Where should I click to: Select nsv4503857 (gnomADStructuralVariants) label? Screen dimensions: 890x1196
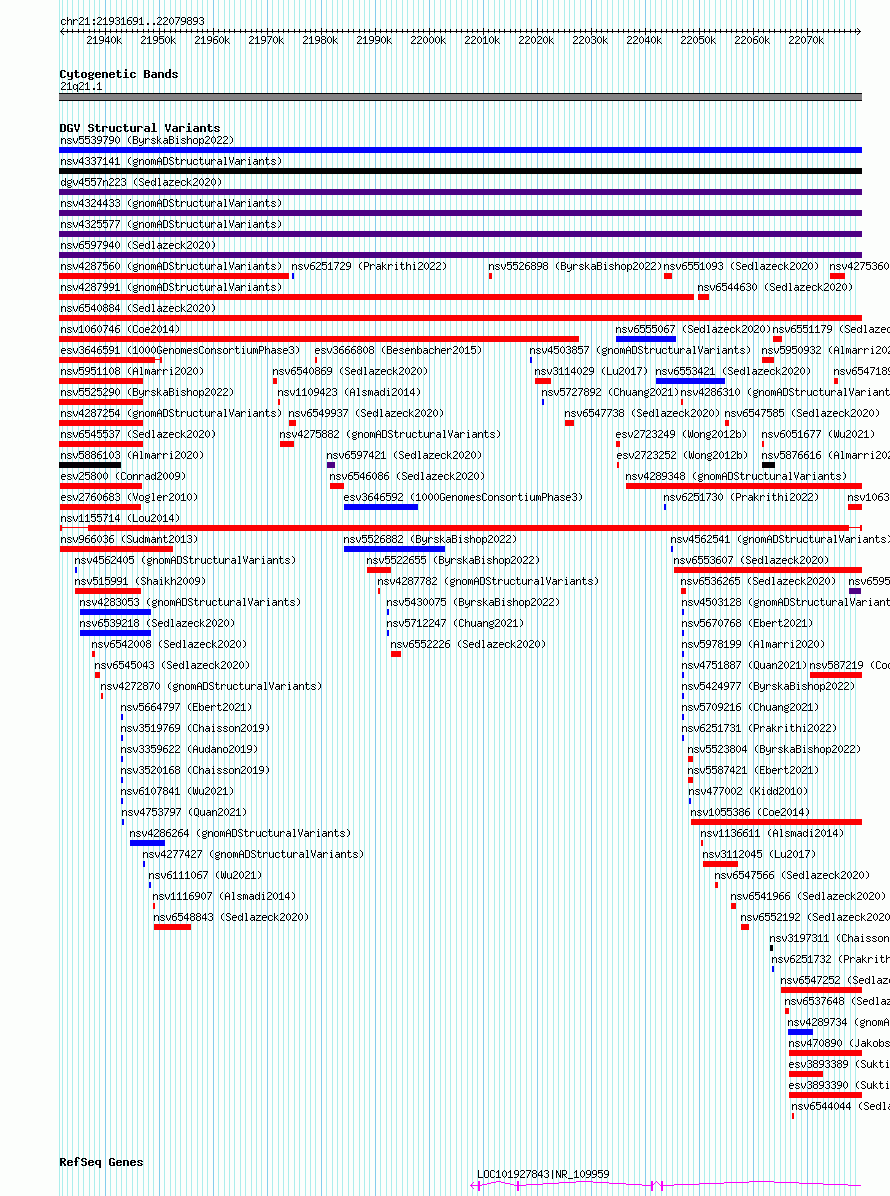(641, 350)
